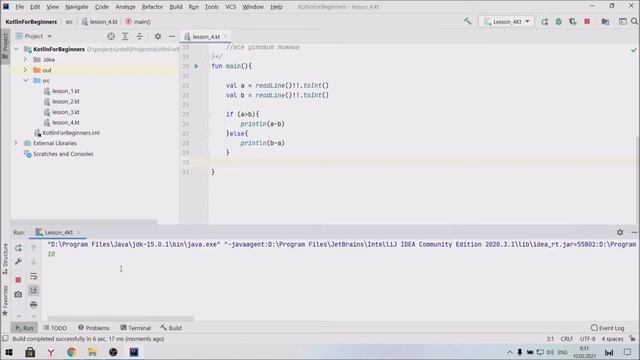Open lesson_2.kt in project tree
The image size is (640, 360).
[62, 101]
